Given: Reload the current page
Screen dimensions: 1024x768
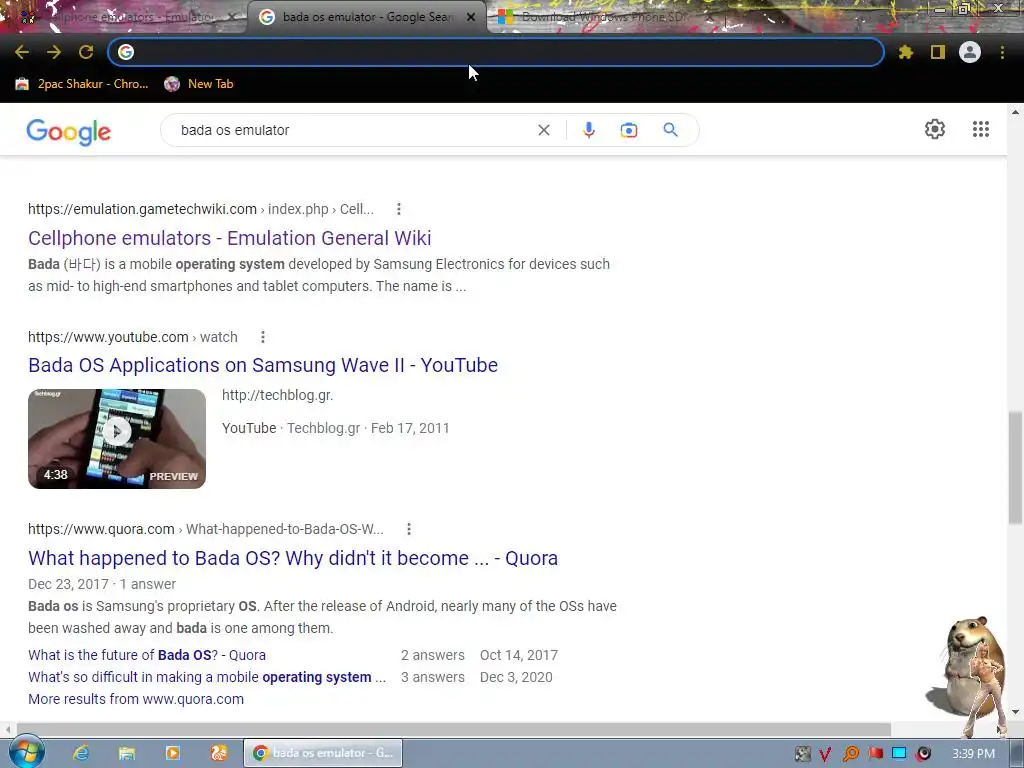Looking at the screenshot, I should click(x=86, y=52).
